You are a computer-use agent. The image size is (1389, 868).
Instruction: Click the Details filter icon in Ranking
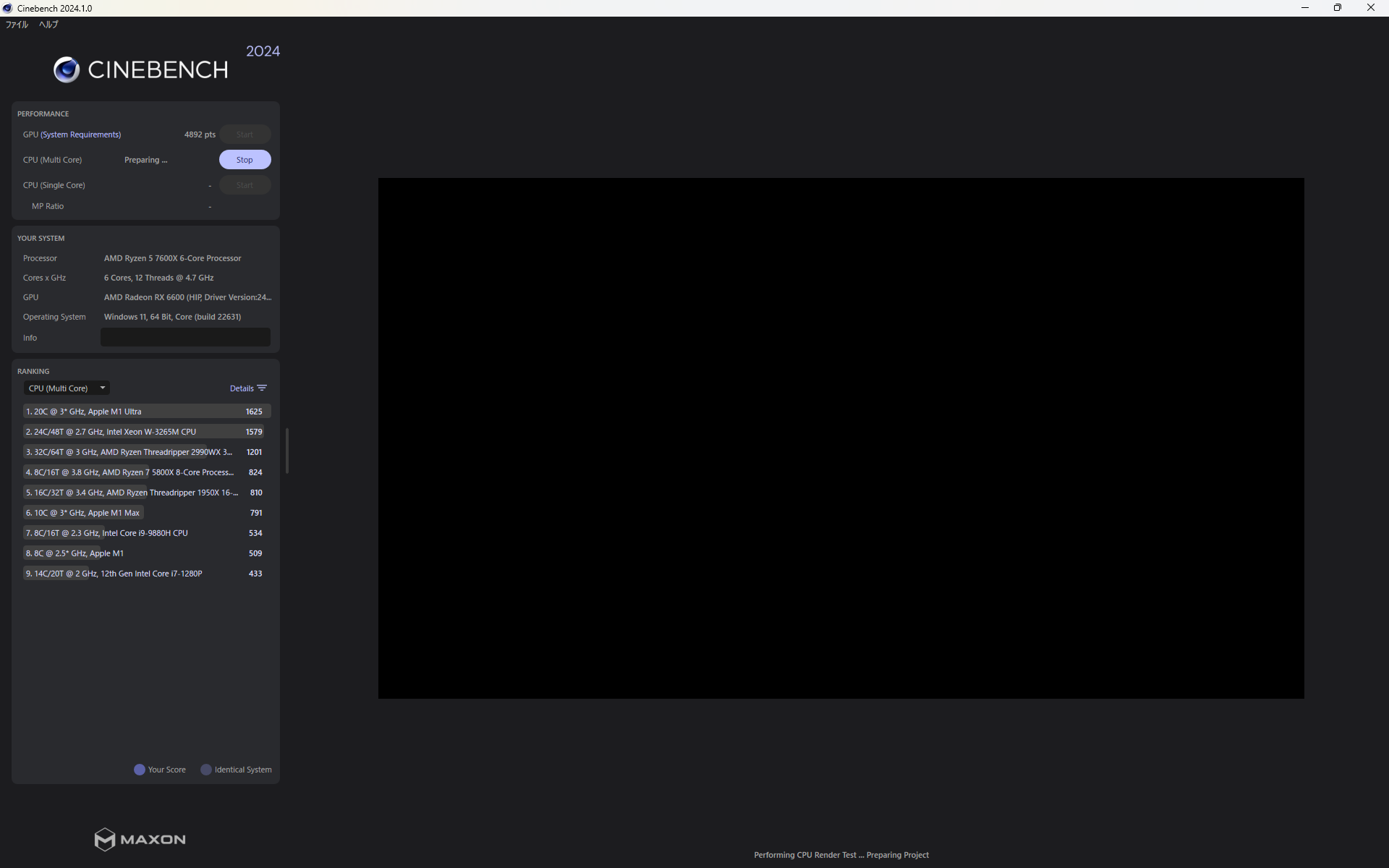[x=262, y=388]
